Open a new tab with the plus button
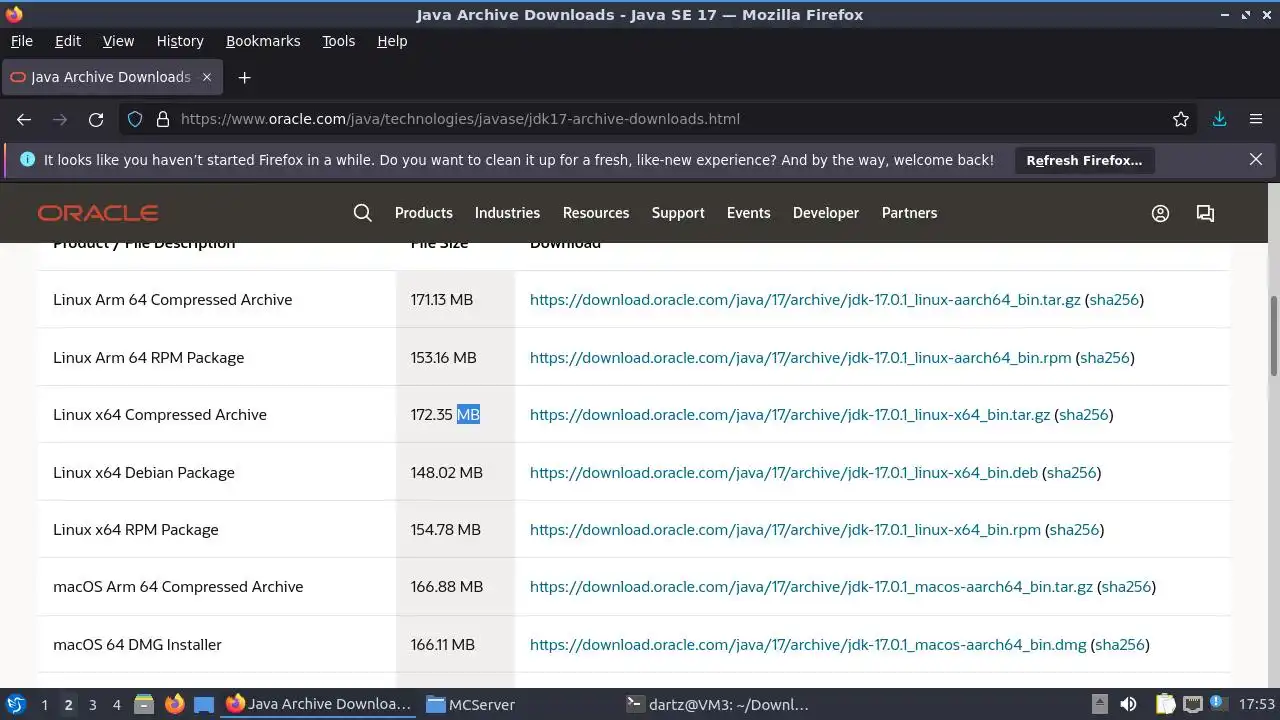This screenshot has width=1280, height=720. click(244, 77)
